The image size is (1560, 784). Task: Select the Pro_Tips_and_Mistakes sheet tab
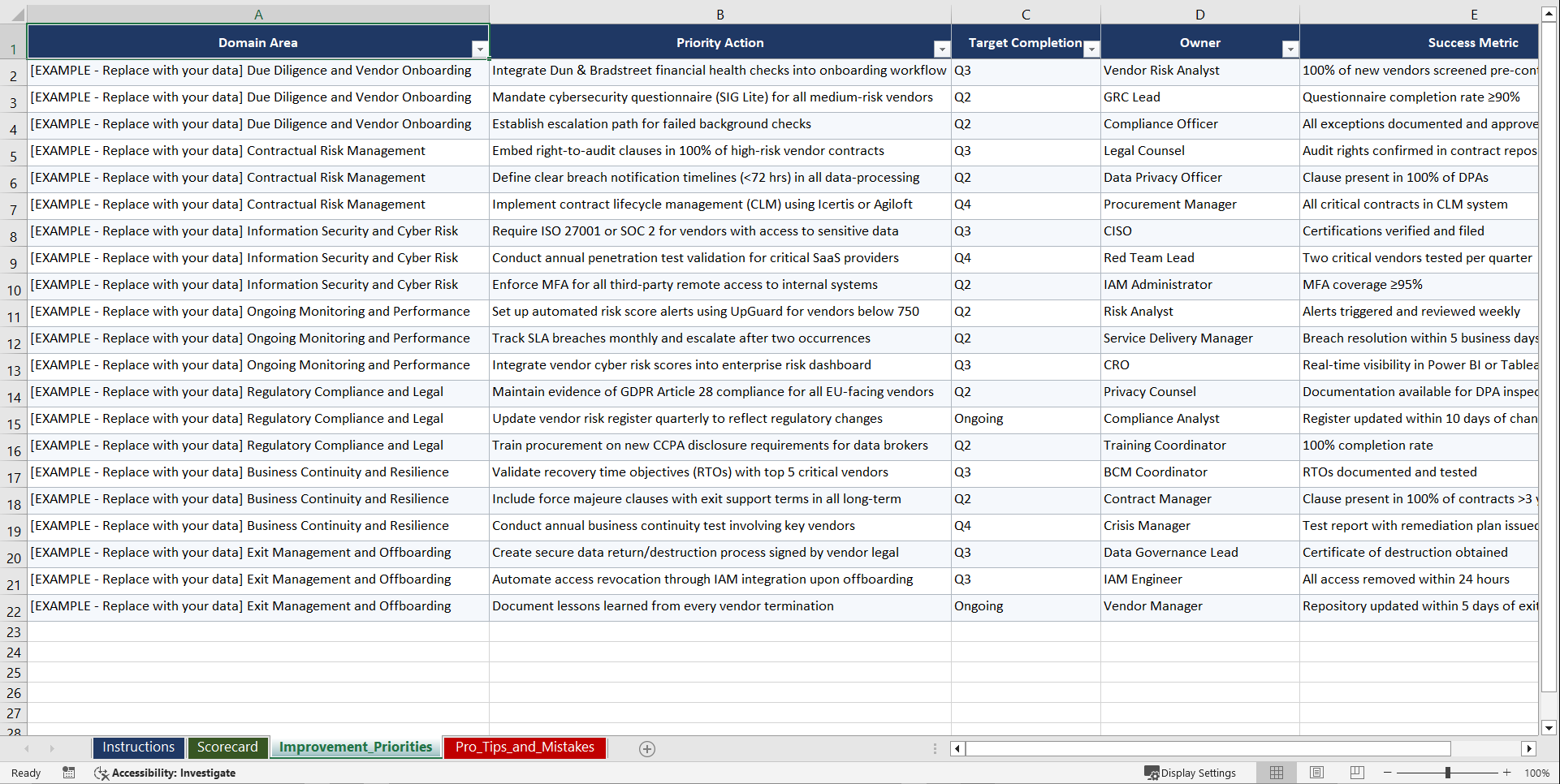pyautogui.click(x=525, y=747)
